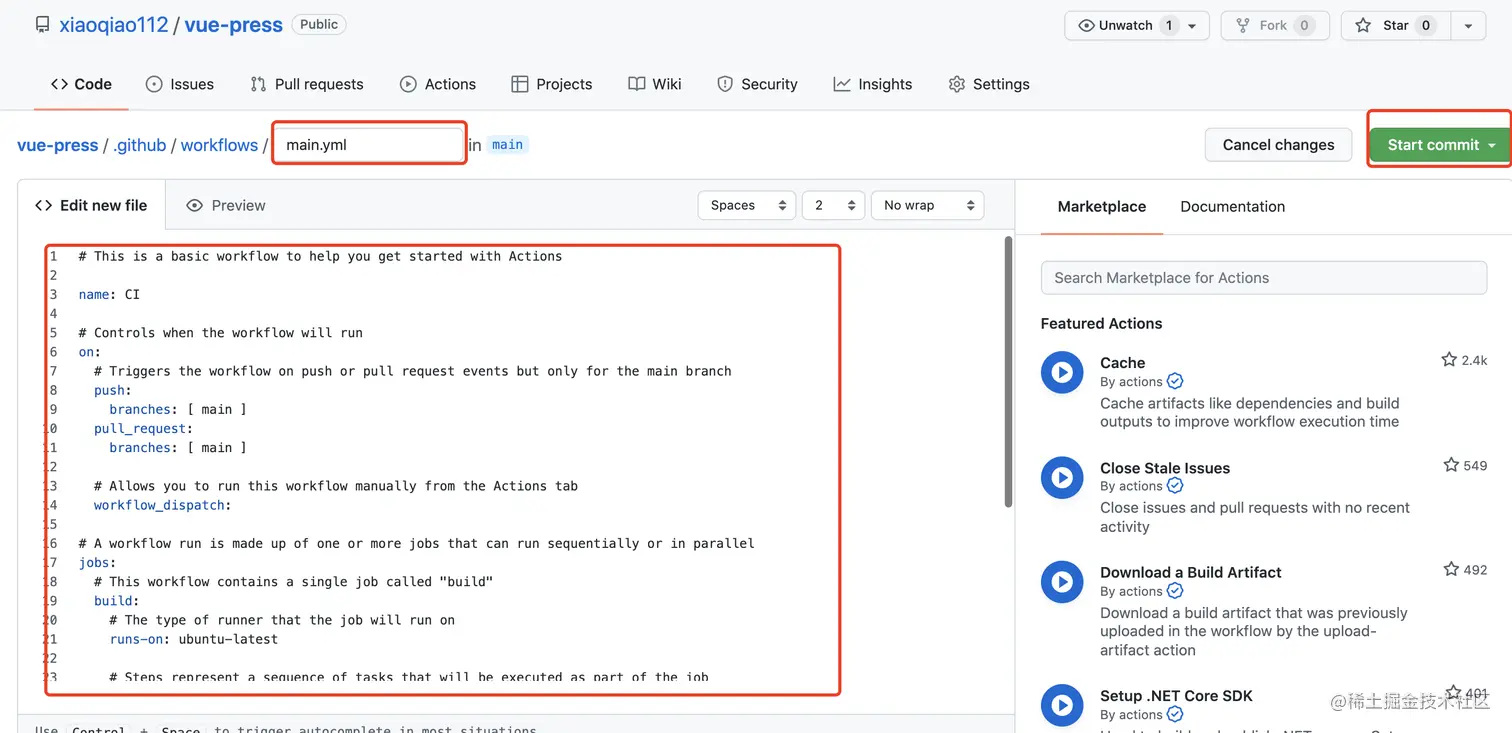The image size is (1512, 733).
Task: Click the Insights graph icon
Action: pos(842,84)
